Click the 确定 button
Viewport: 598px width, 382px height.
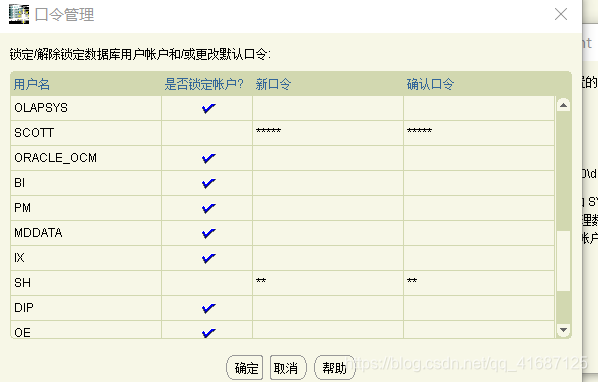tap(245, 368)
